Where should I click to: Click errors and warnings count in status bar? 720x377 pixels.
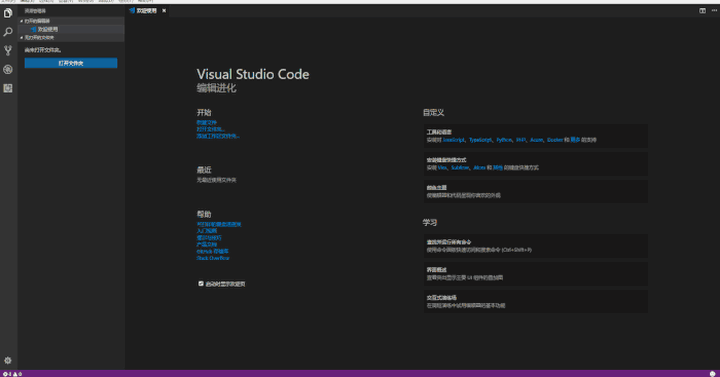pyautogui.click(x=12, y=374)
